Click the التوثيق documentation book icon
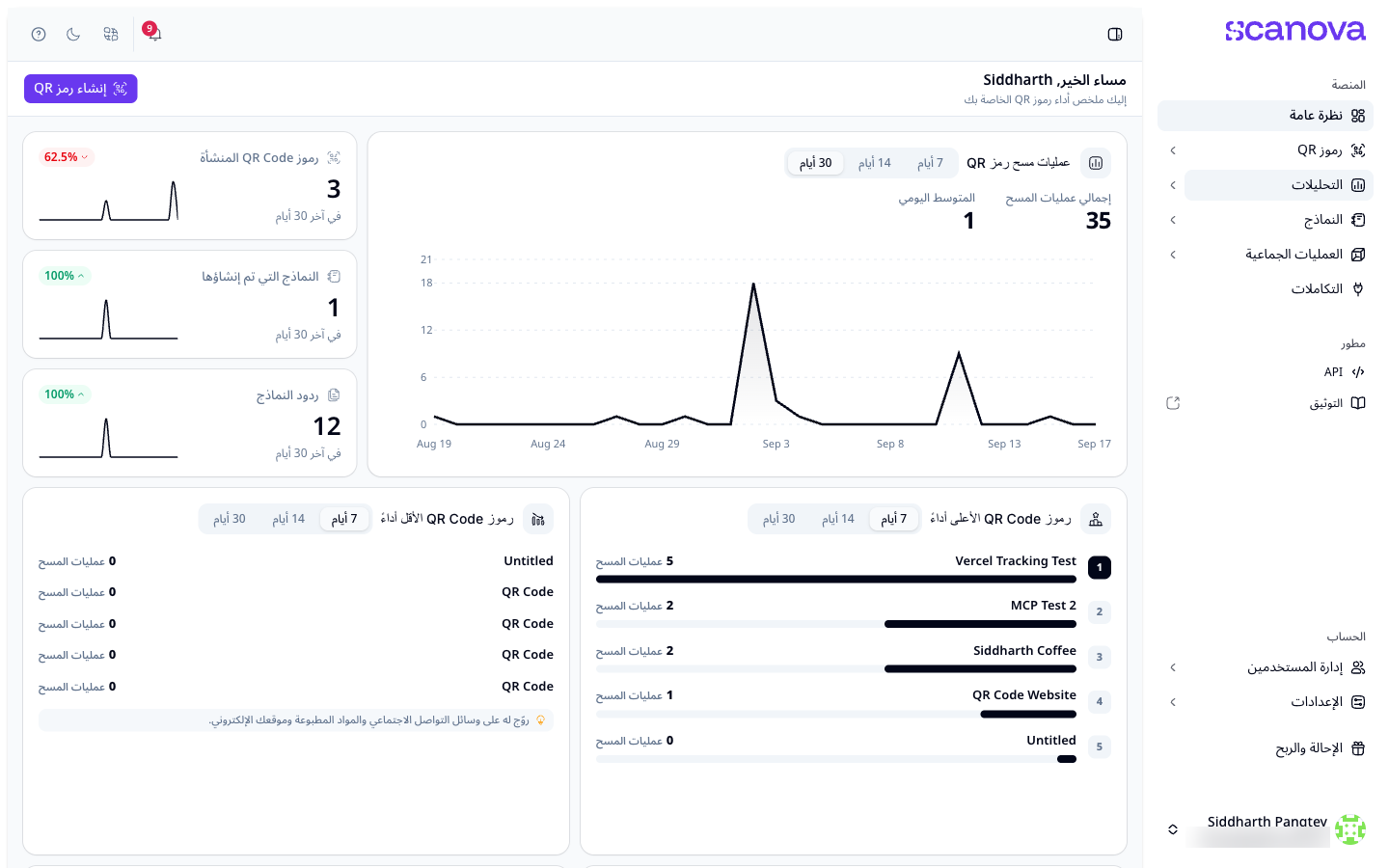This screenshot has width=1389, height=868. (x=1358, y=403)
